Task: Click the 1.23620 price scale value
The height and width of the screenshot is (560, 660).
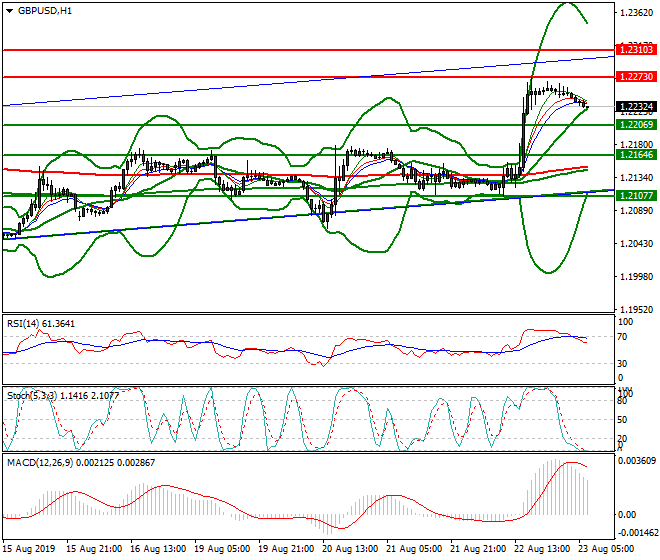Action: [637, 13]
